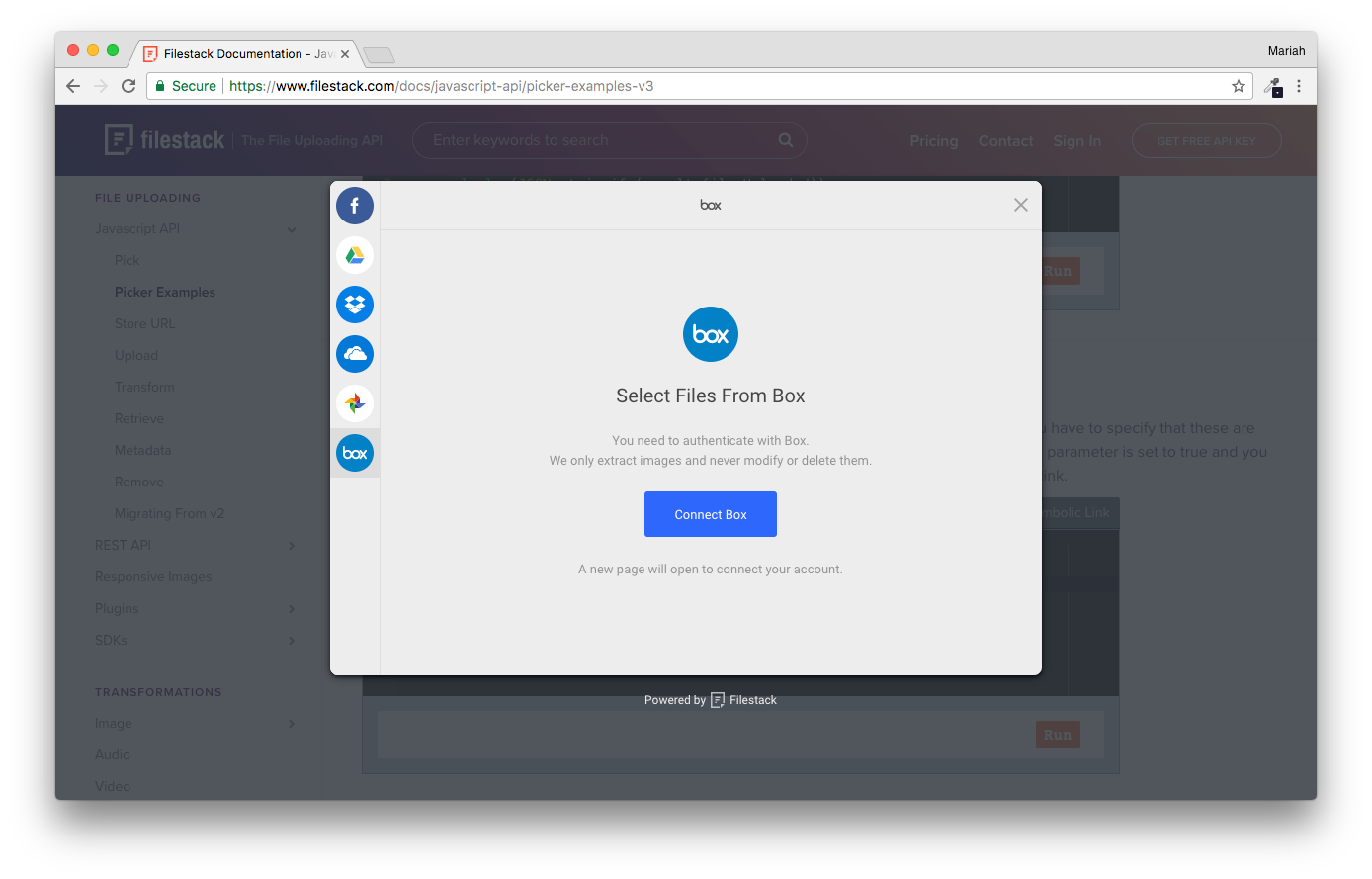Click GET FREE API KEY button
The height and width of the screenshot is (879, 1372).
[1206, 140]
